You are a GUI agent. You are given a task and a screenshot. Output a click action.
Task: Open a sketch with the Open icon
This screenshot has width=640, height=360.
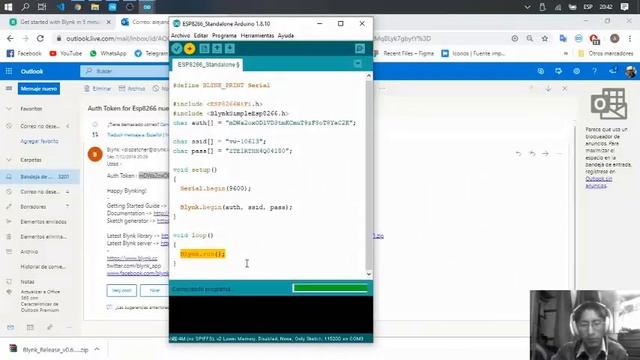pyautogui.click(x=217, y=49)
